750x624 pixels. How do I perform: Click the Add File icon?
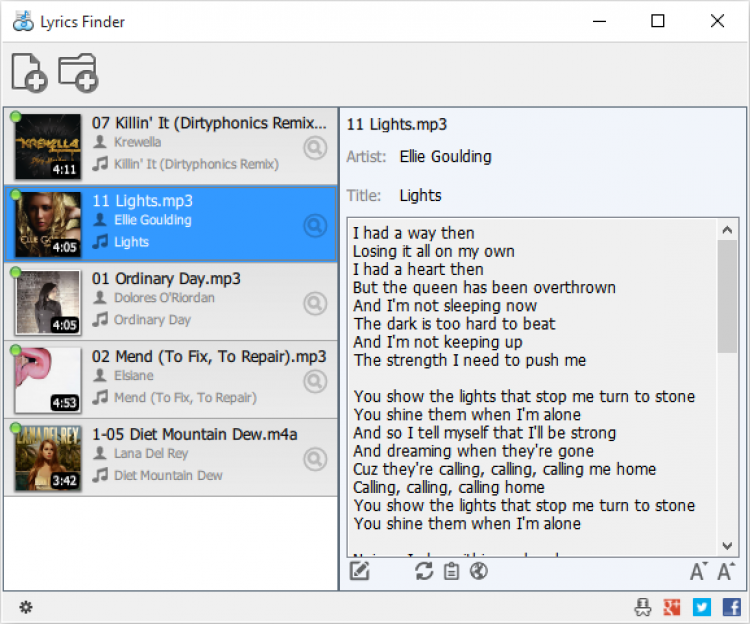click(29, 73)
